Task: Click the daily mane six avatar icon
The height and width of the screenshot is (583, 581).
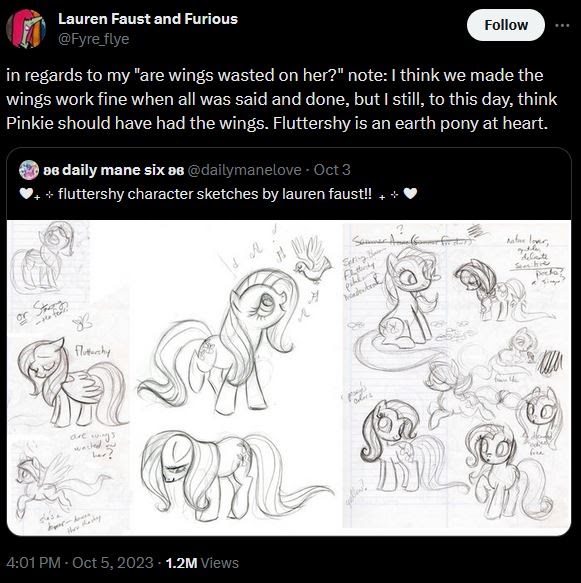Action: [x=29, y=170]
